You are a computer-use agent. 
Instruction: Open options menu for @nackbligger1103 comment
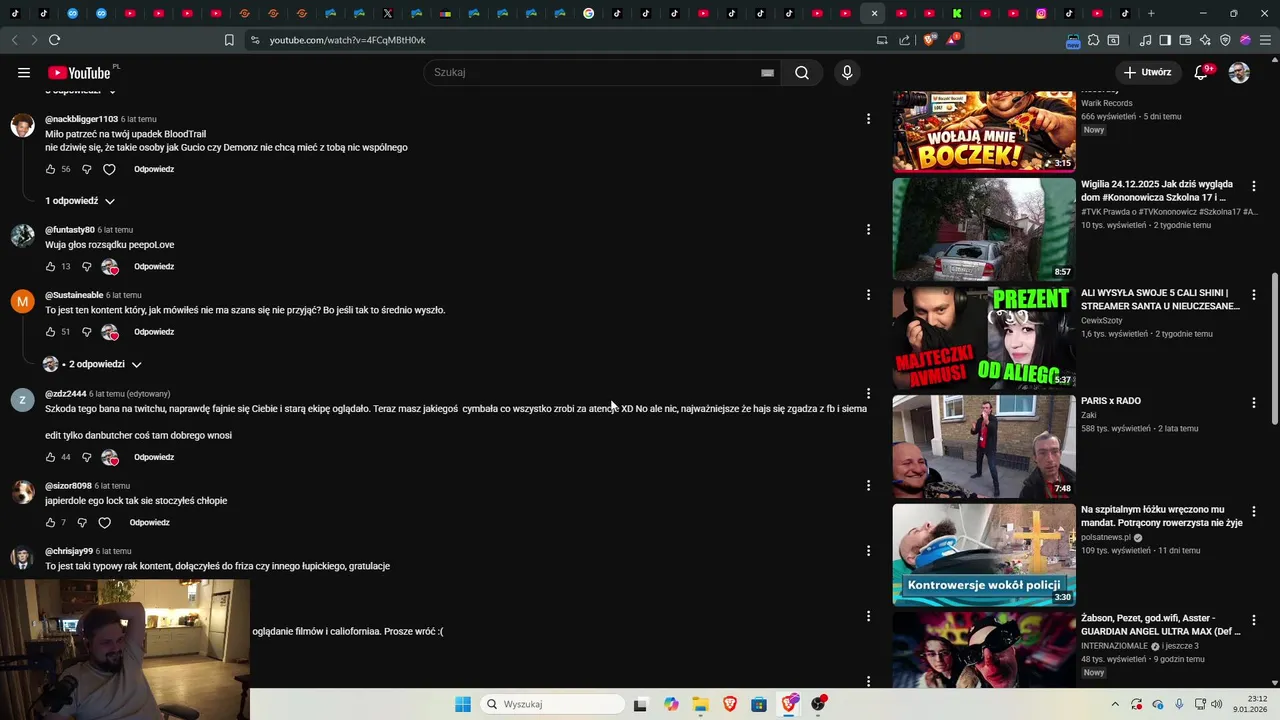pyautogui.click(x=868, y=119)
